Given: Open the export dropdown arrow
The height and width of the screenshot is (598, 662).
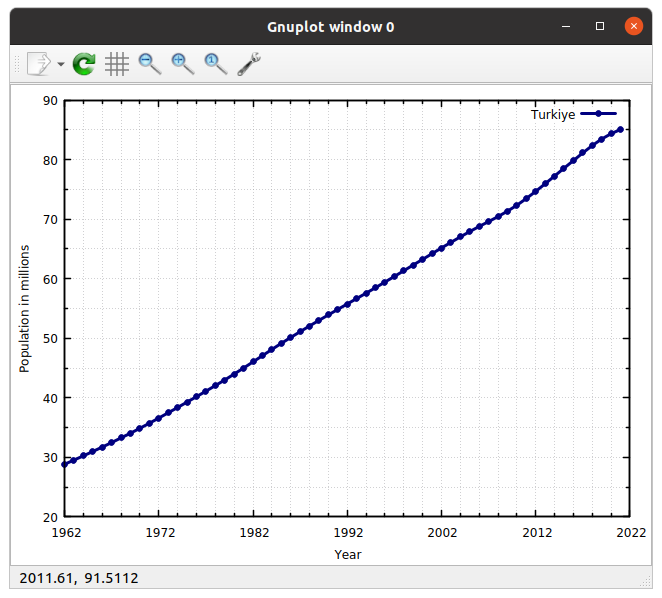Looking at the screenshot, I should pos(61,65).
